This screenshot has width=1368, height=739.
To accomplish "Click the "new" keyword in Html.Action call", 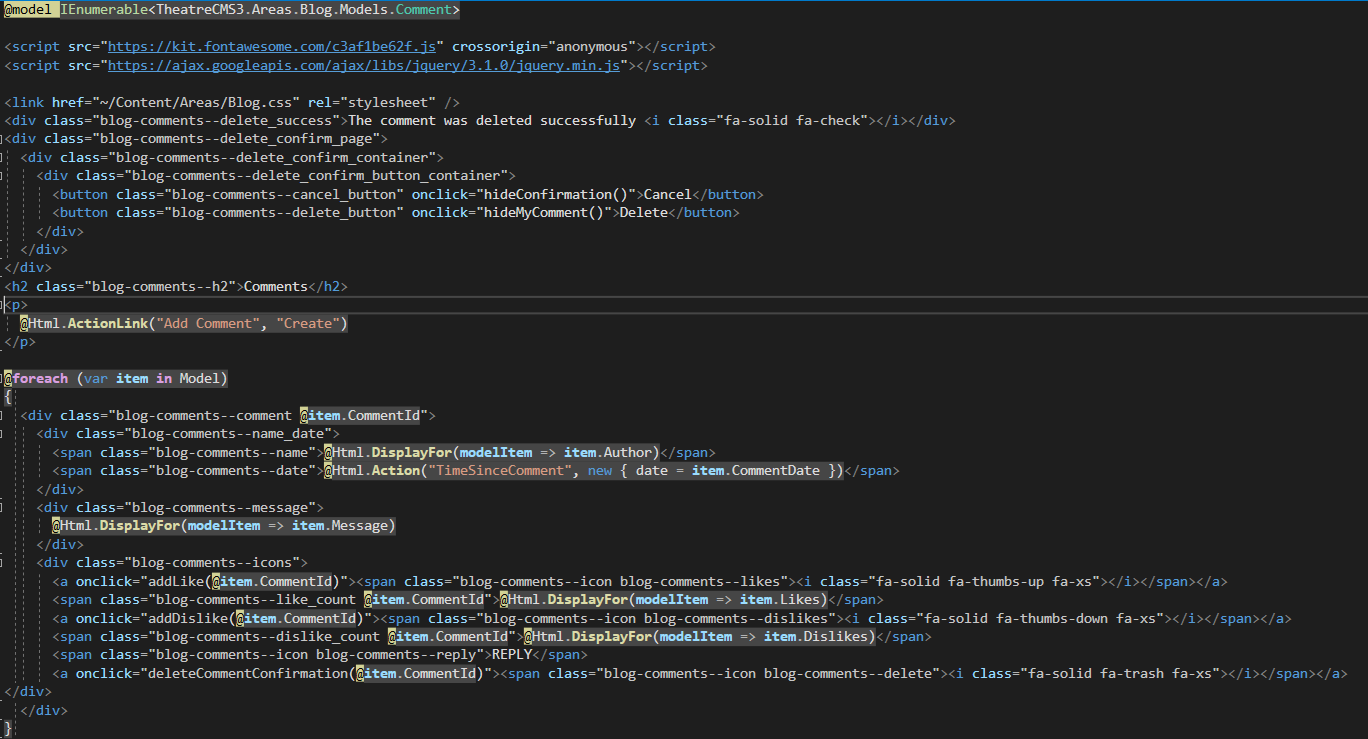I will tap(600, 470).
